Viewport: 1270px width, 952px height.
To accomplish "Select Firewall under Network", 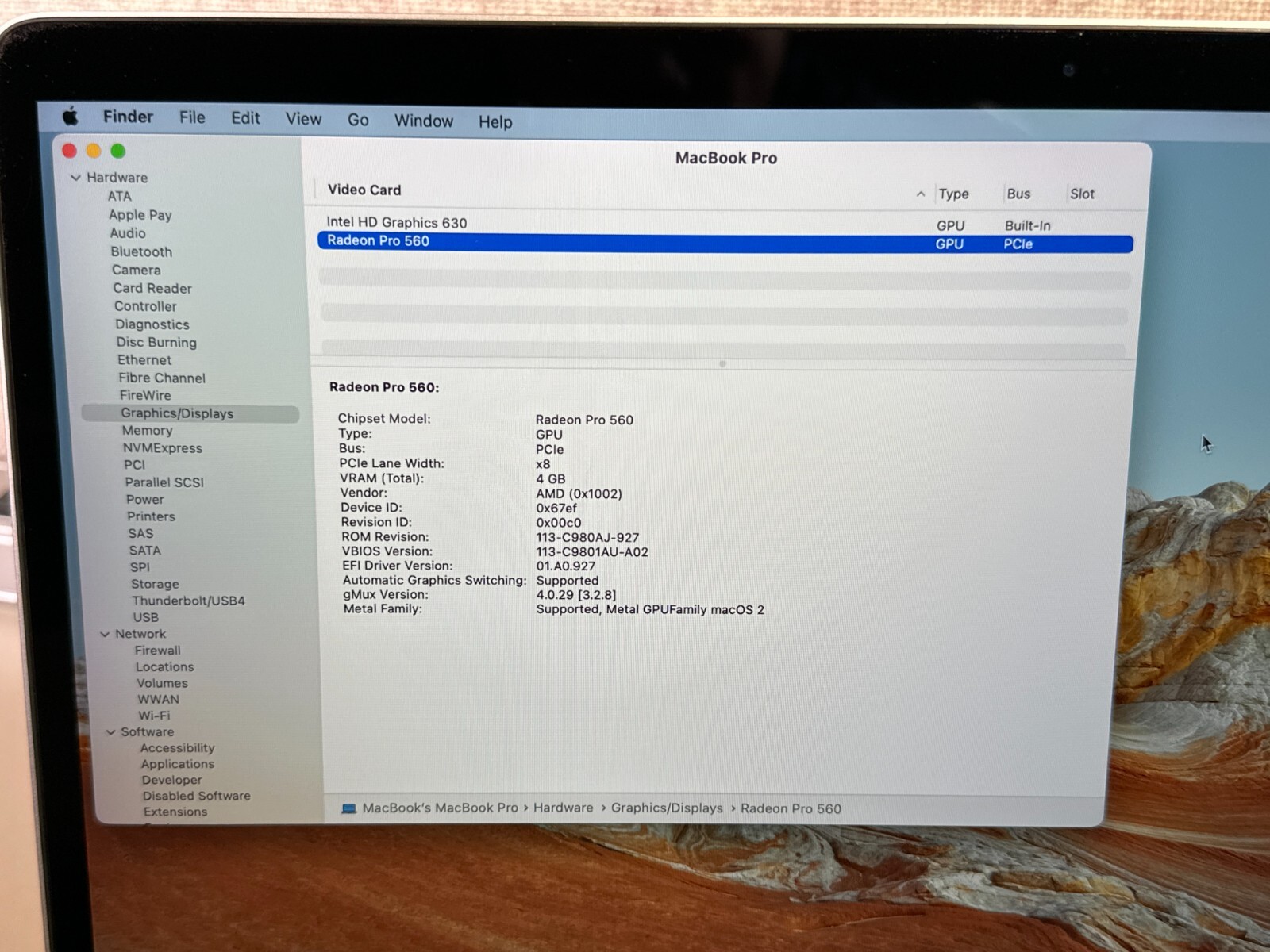I will [157, 650].
